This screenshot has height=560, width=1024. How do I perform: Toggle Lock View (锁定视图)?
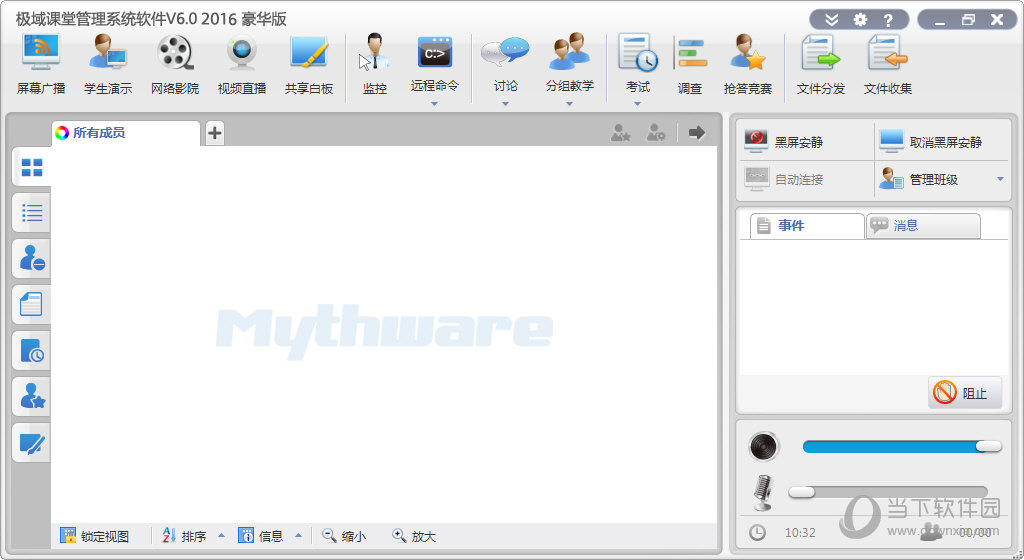pos(95,536)
